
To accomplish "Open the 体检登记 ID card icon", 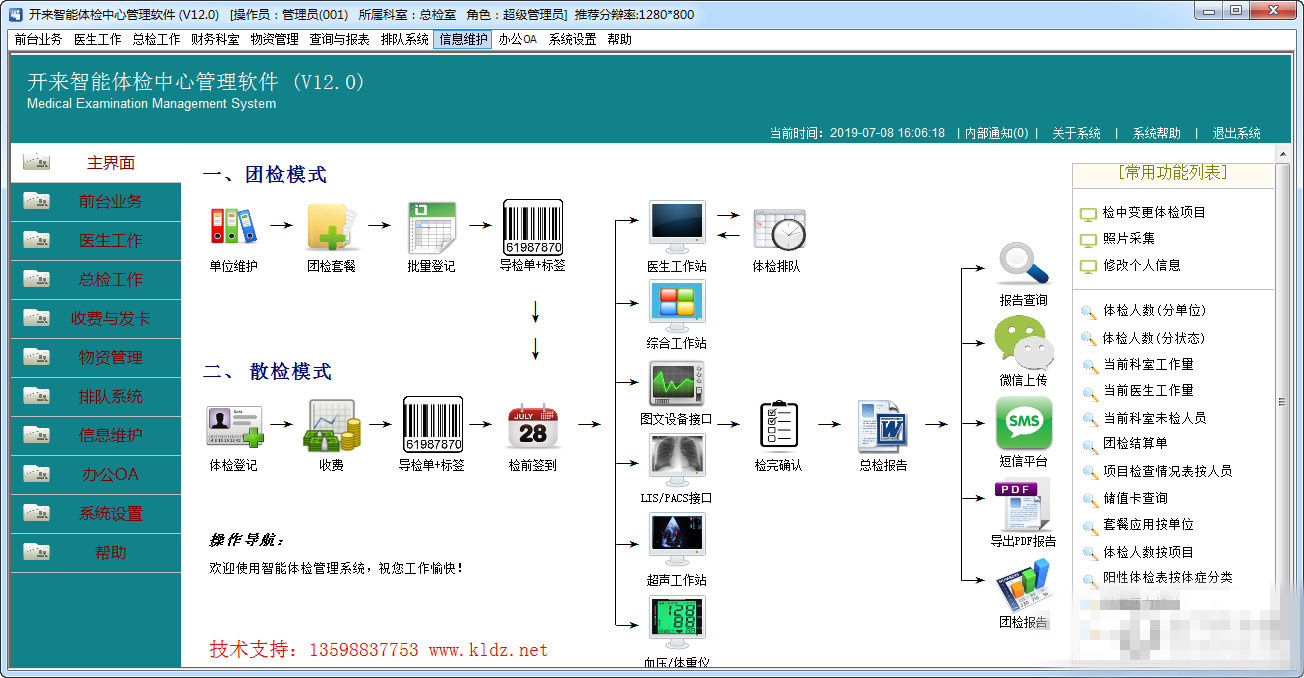I will pos(234,426).
